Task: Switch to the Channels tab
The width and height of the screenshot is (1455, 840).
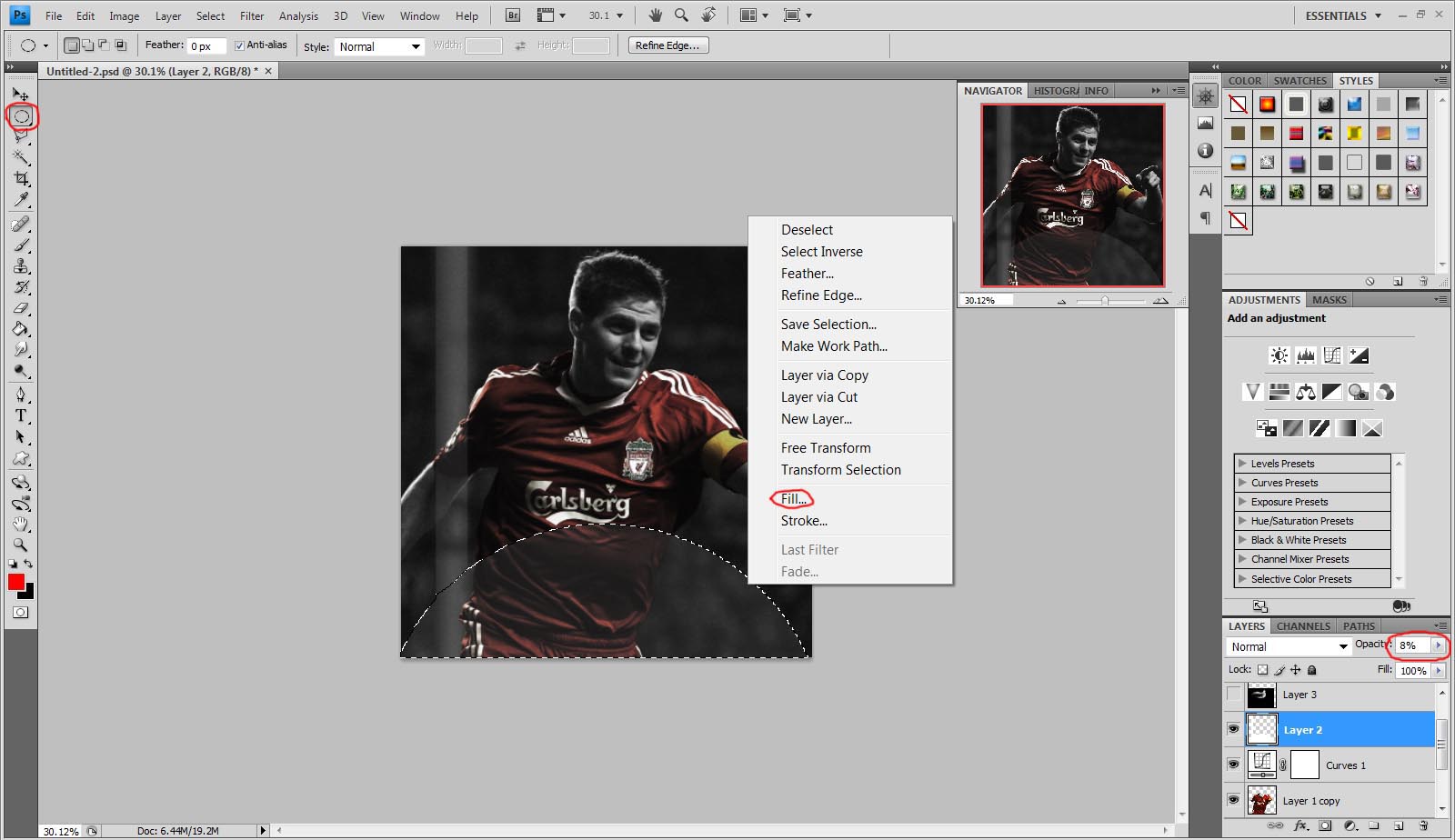Action: (1303, 626)
